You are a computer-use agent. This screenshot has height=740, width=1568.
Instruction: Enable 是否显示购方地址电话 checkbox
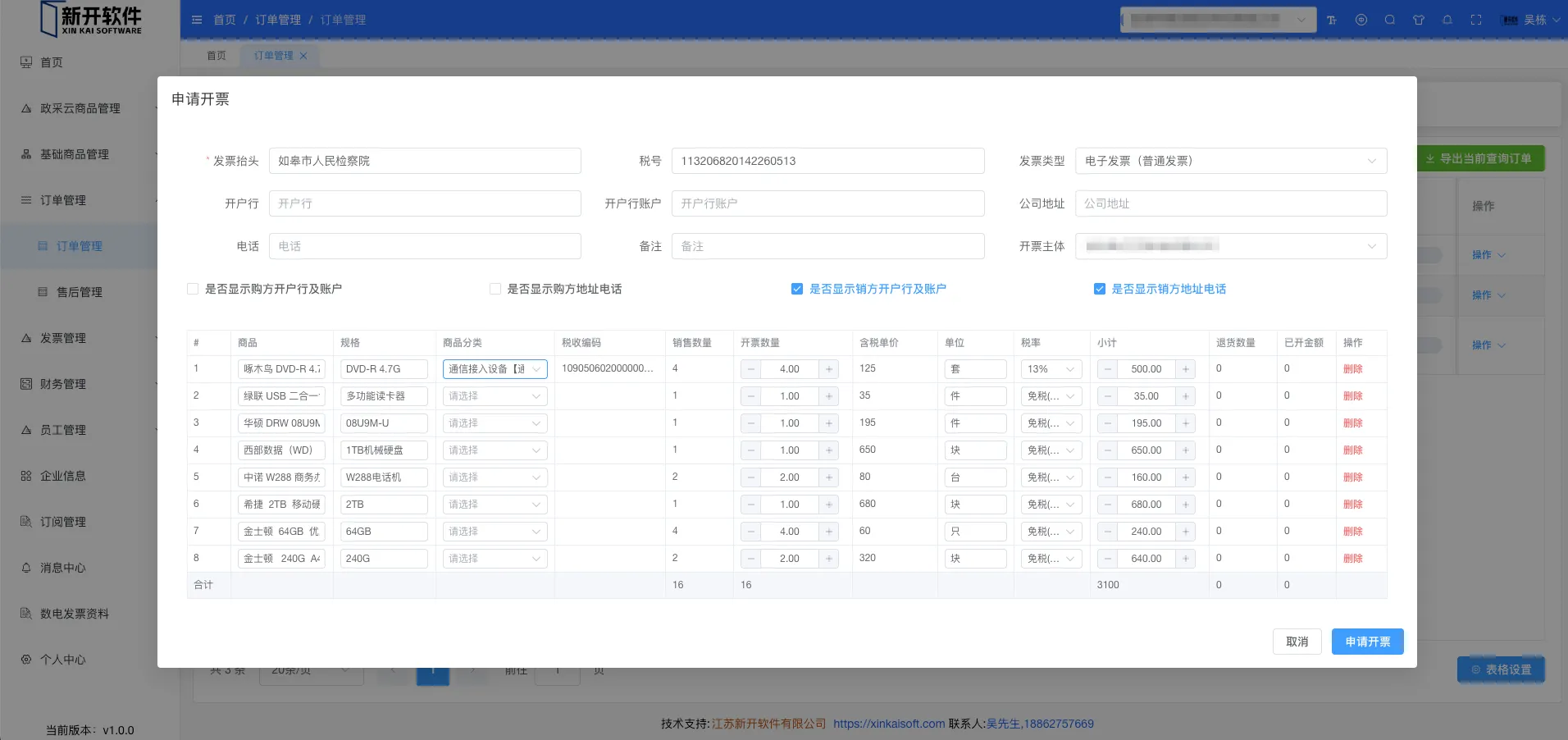(x=495, y=289)
